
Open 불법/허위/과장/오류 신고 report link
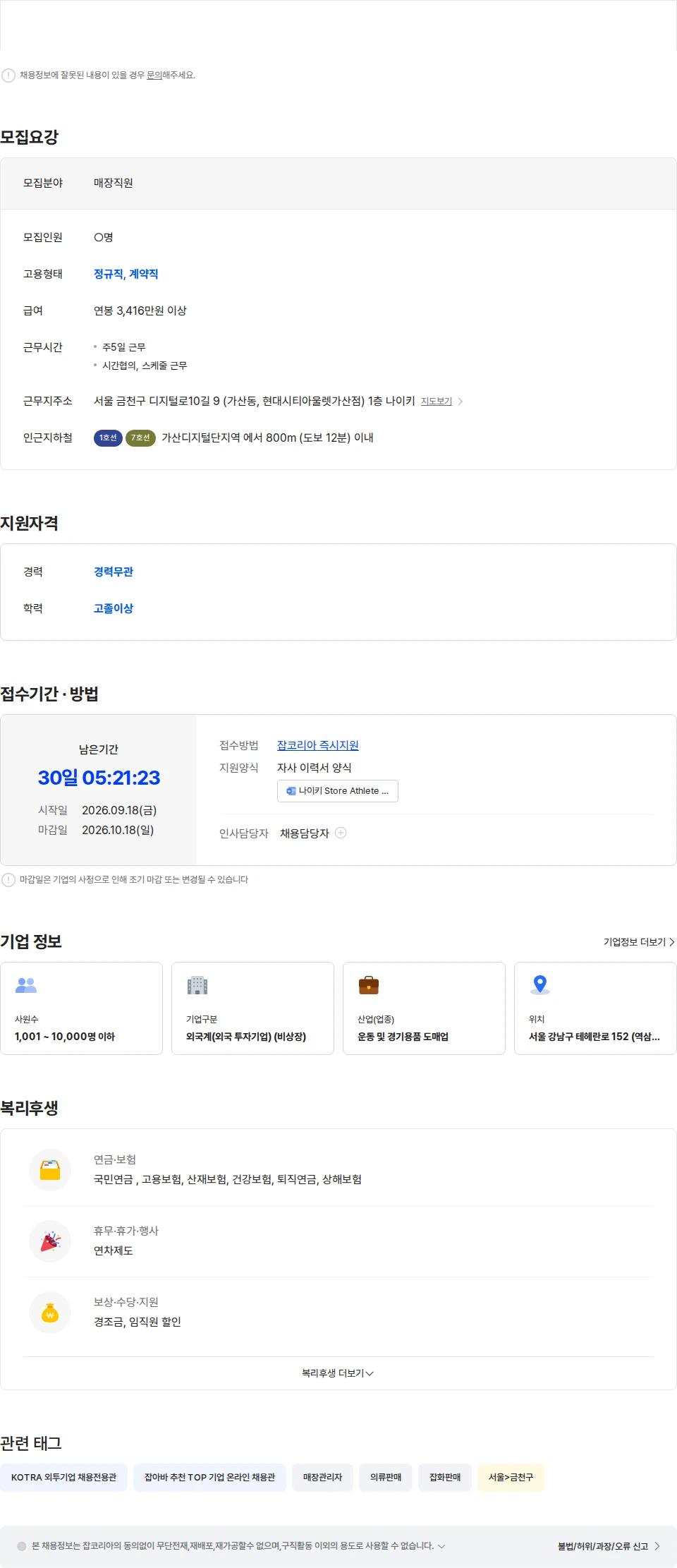(603, 1546)
